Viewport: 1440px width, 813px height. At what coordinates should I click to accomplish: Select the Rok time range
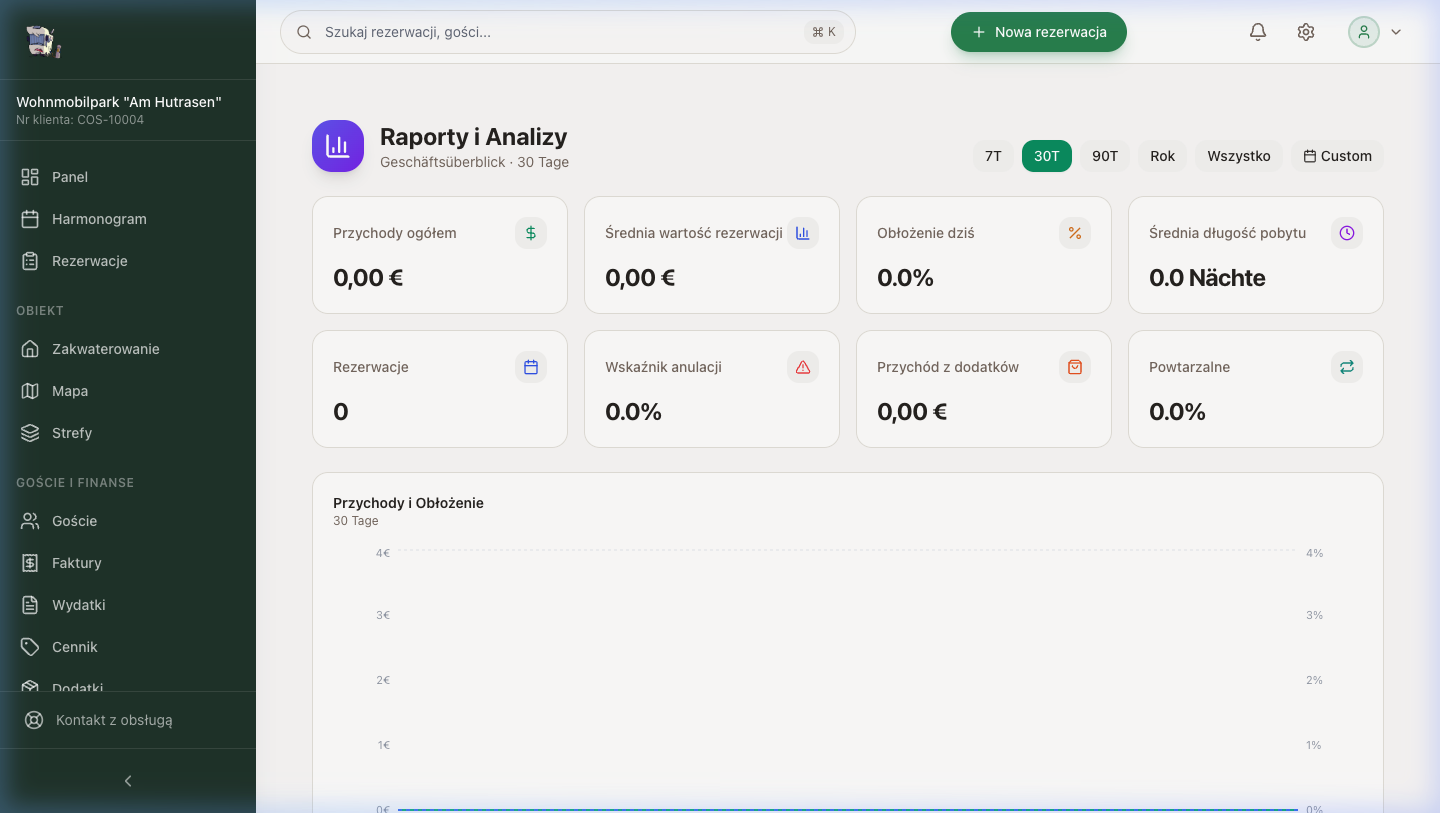1163,156
